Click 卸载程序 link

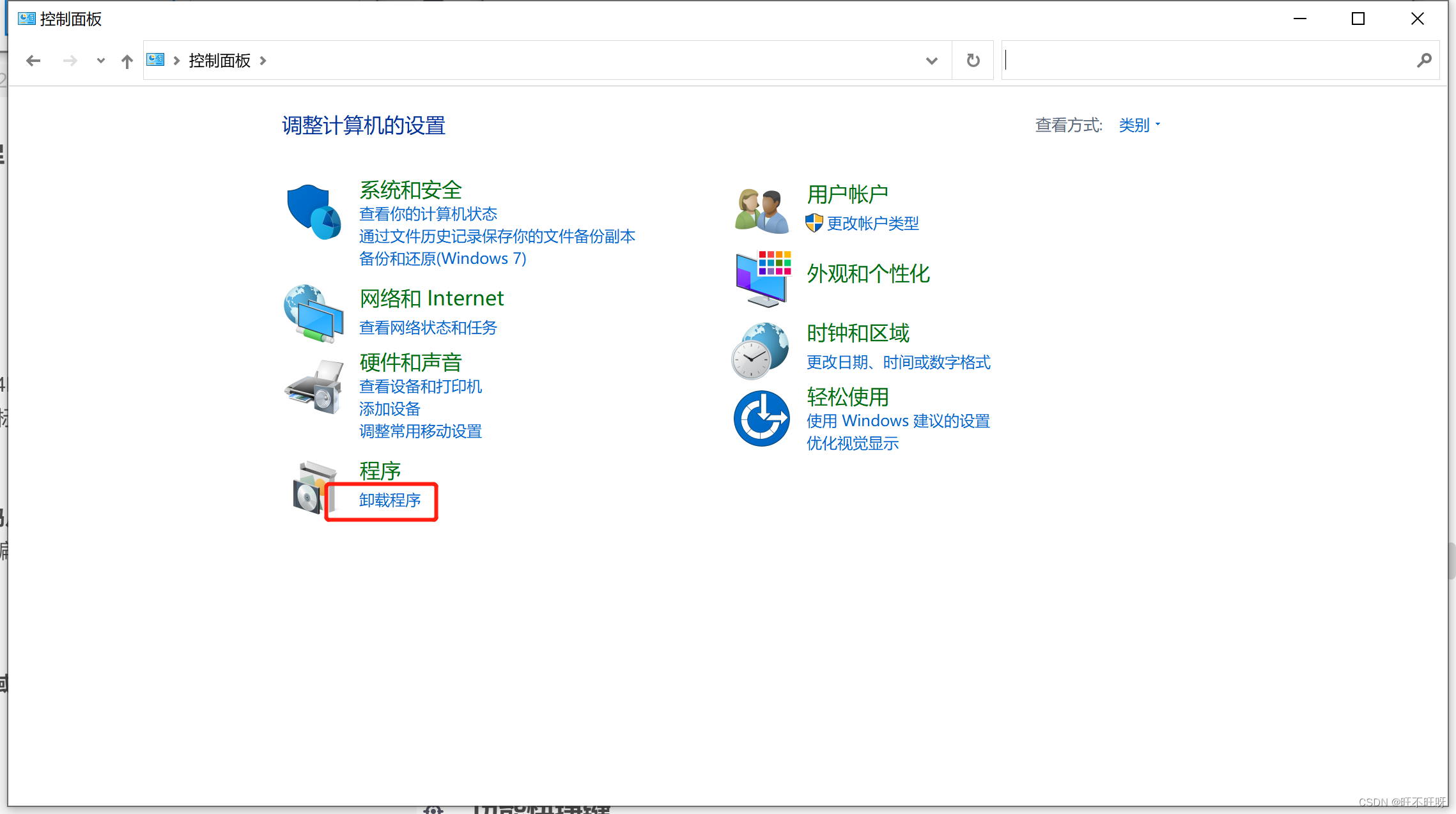click(x=390, y=500)
